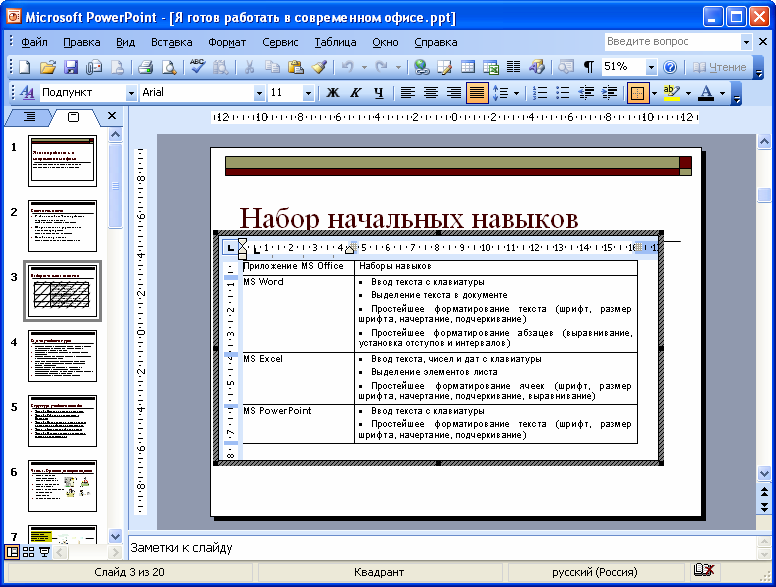Activate the Format Painter brush icon

click(319, 67)
